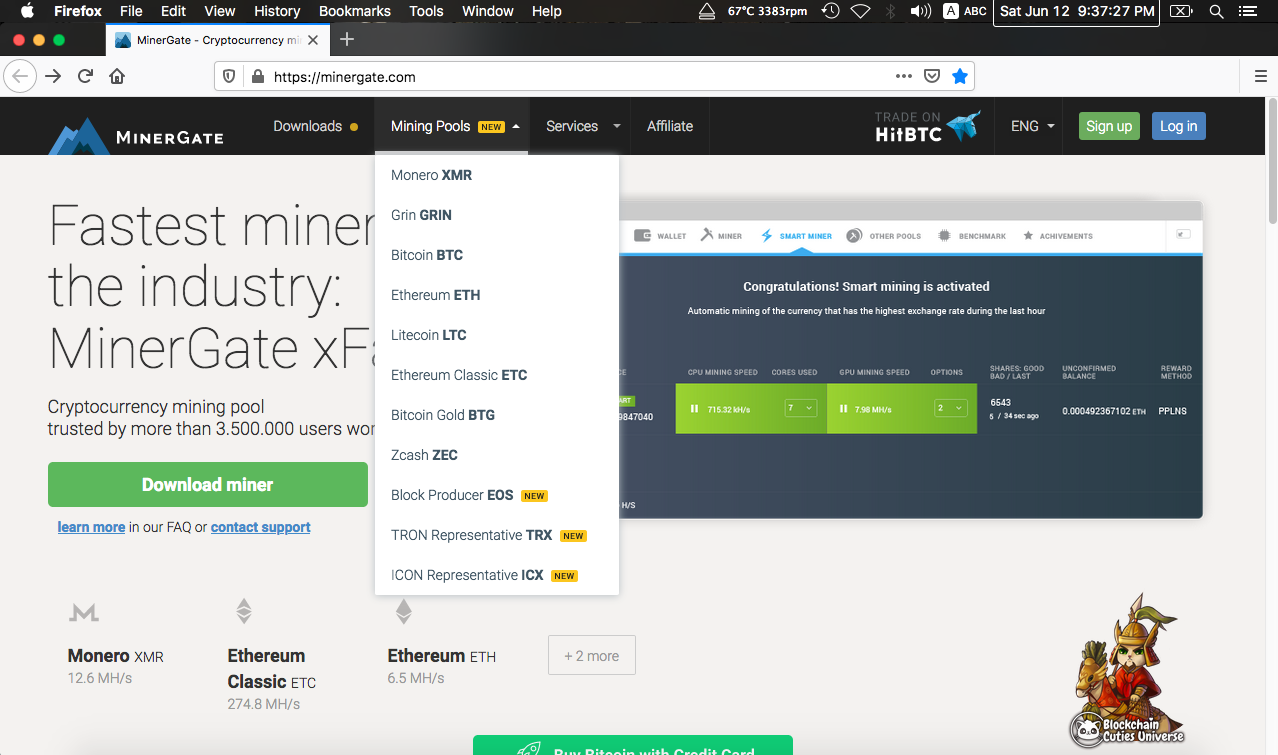
Task: Open the ENG language dropdown
Action: point(1033,126)
